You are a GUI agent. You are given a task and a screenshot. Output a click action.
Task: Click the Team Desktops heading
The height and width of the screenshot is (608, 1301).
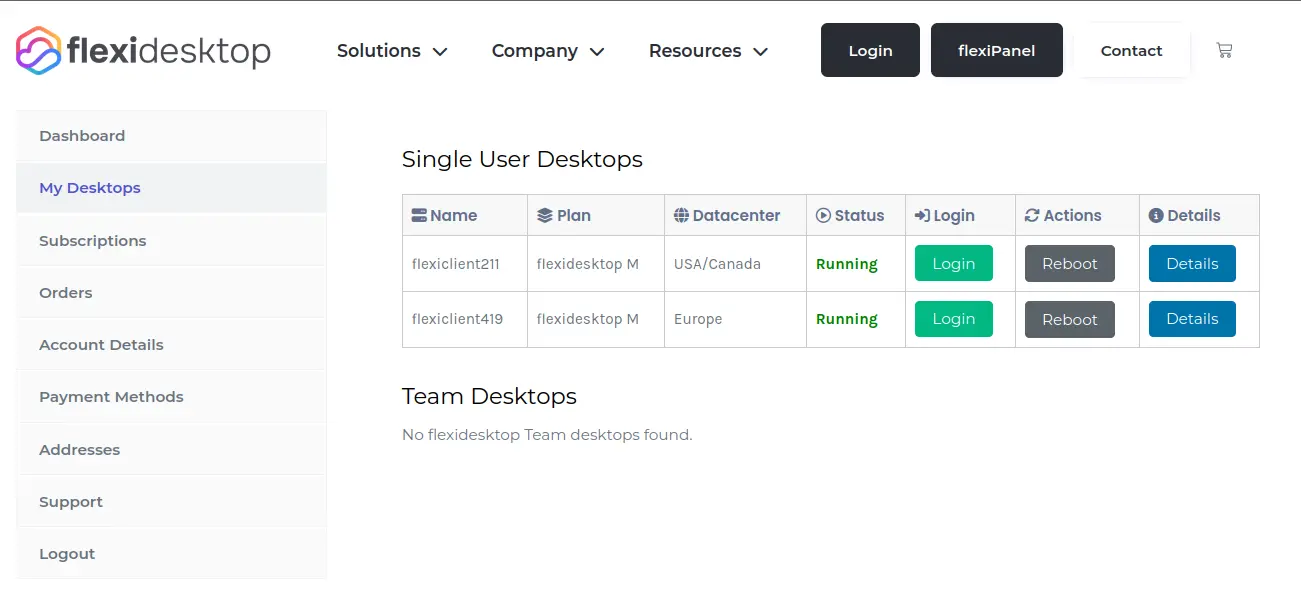pos(489,396)
